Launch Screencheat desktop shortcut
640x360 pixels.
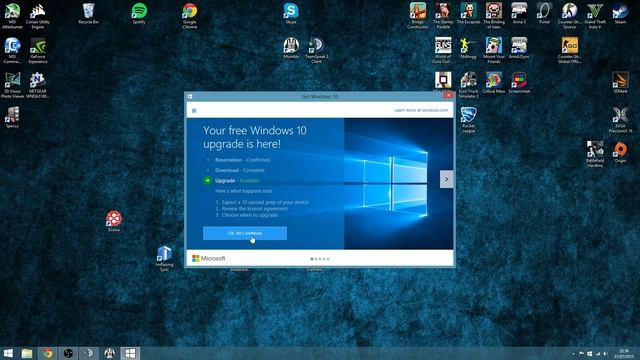(x=519, y=82)
